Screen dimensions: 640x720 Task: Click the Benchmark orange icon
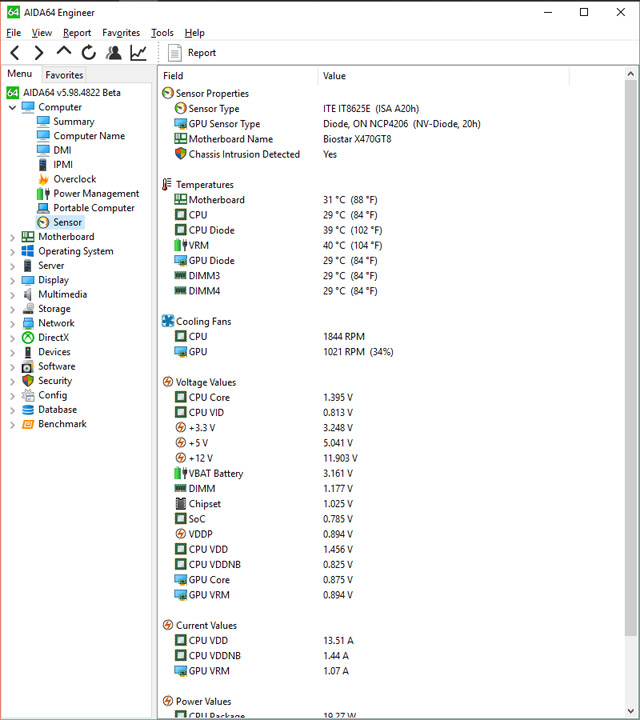pos(28,424)
